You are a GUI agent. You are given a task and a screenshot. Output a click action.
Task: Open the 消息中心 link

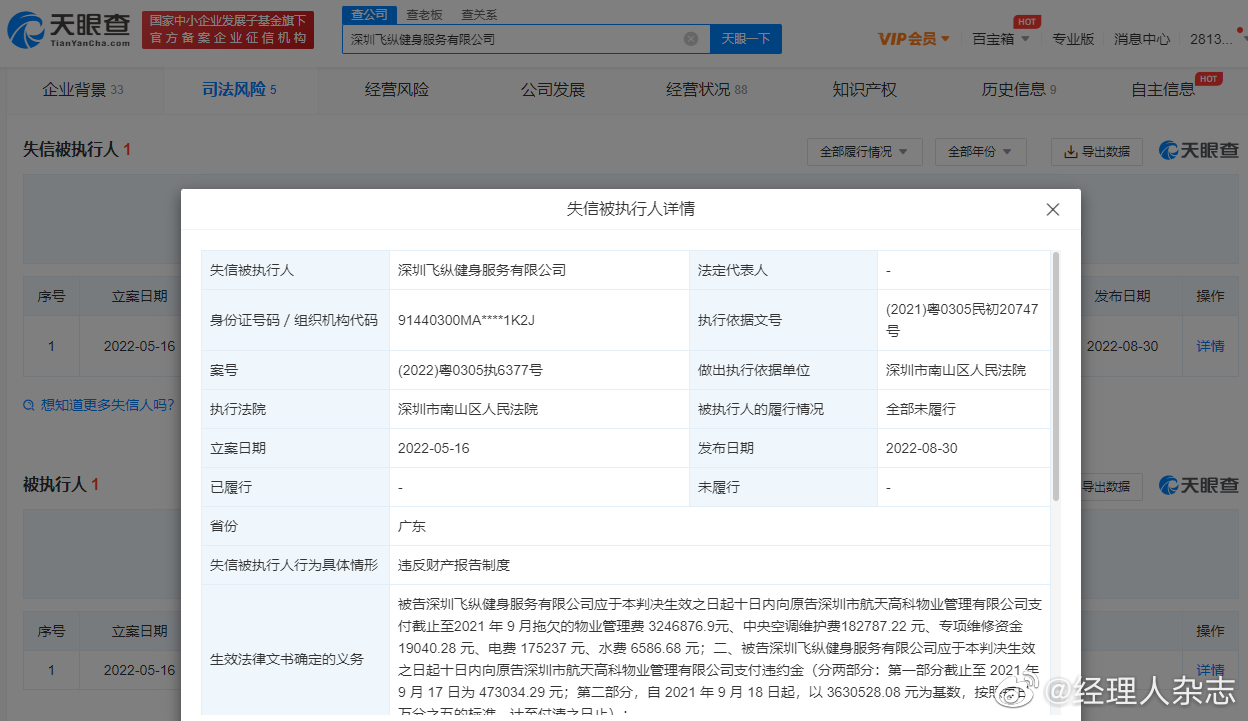pos(1142,39)
